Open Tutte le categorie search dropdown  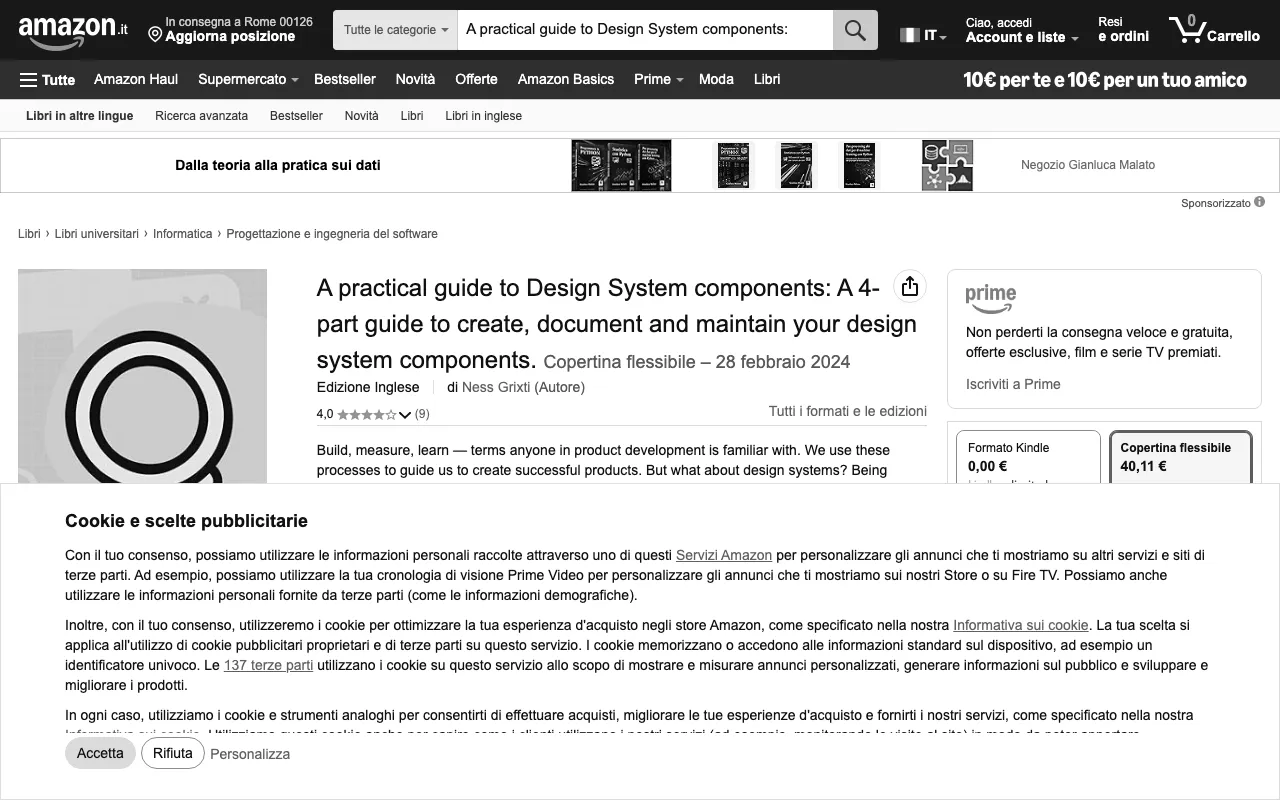(396, 30)
